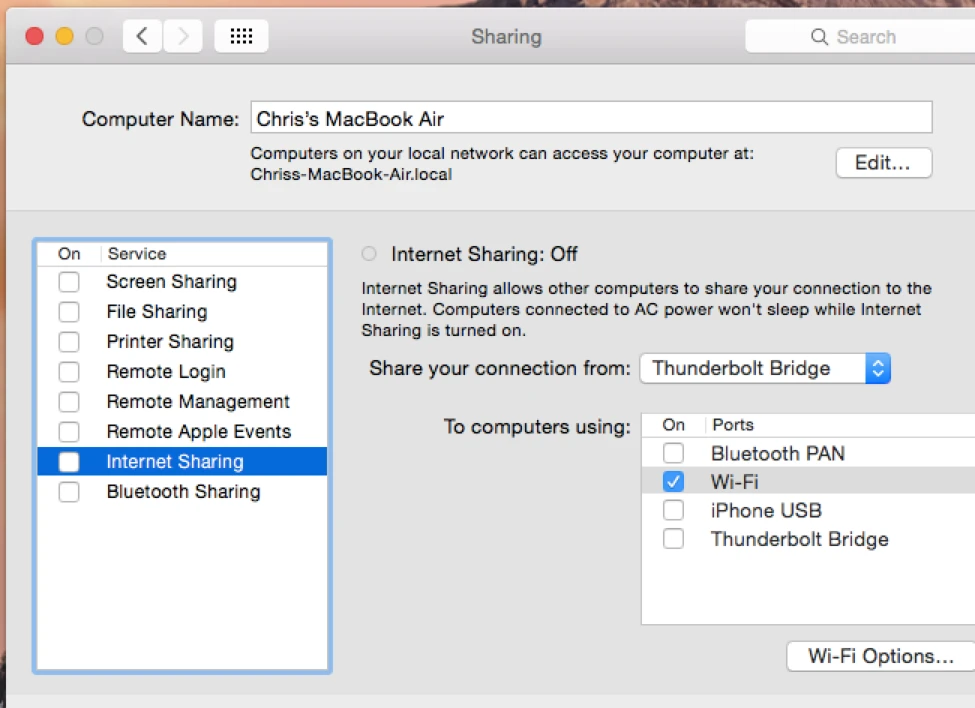Show all preferences grid icon
Viewport: 975px width, 708px height.
click(241, 37)
